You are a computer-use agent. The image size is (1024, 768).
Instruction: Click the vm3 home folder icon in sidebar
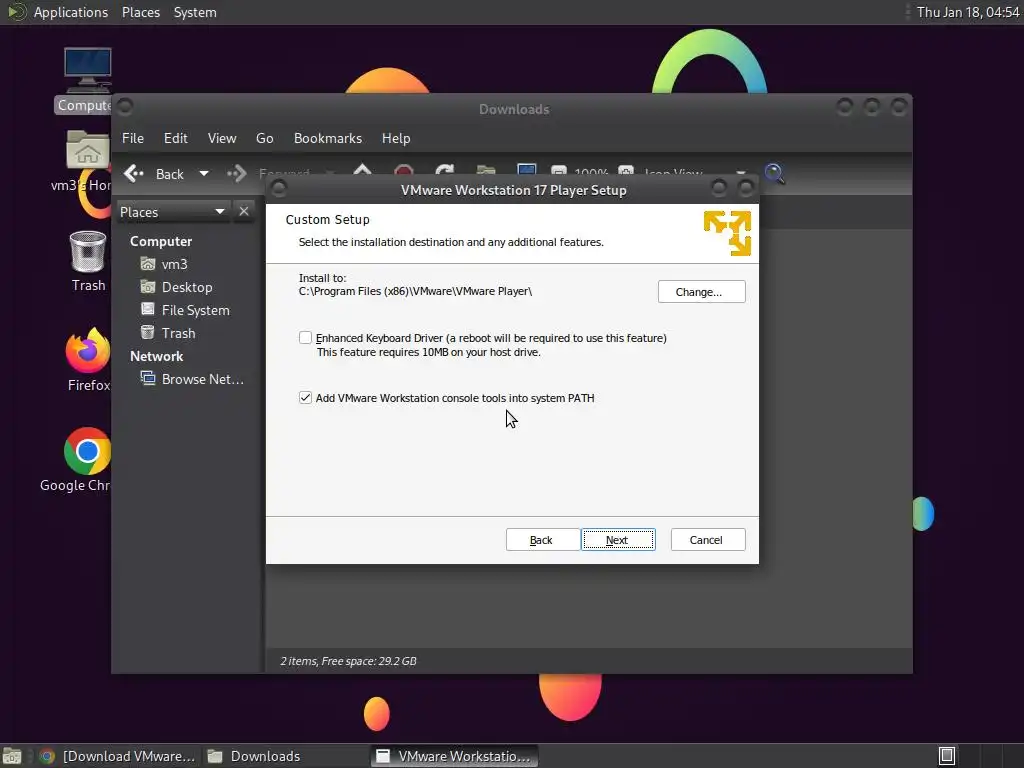pos(148,264)
